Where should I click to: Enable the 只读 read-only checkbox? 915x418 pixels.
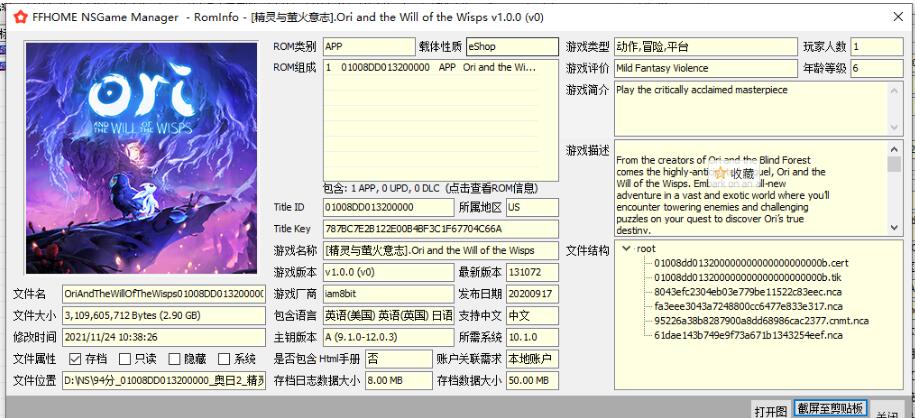pos(125,358)
